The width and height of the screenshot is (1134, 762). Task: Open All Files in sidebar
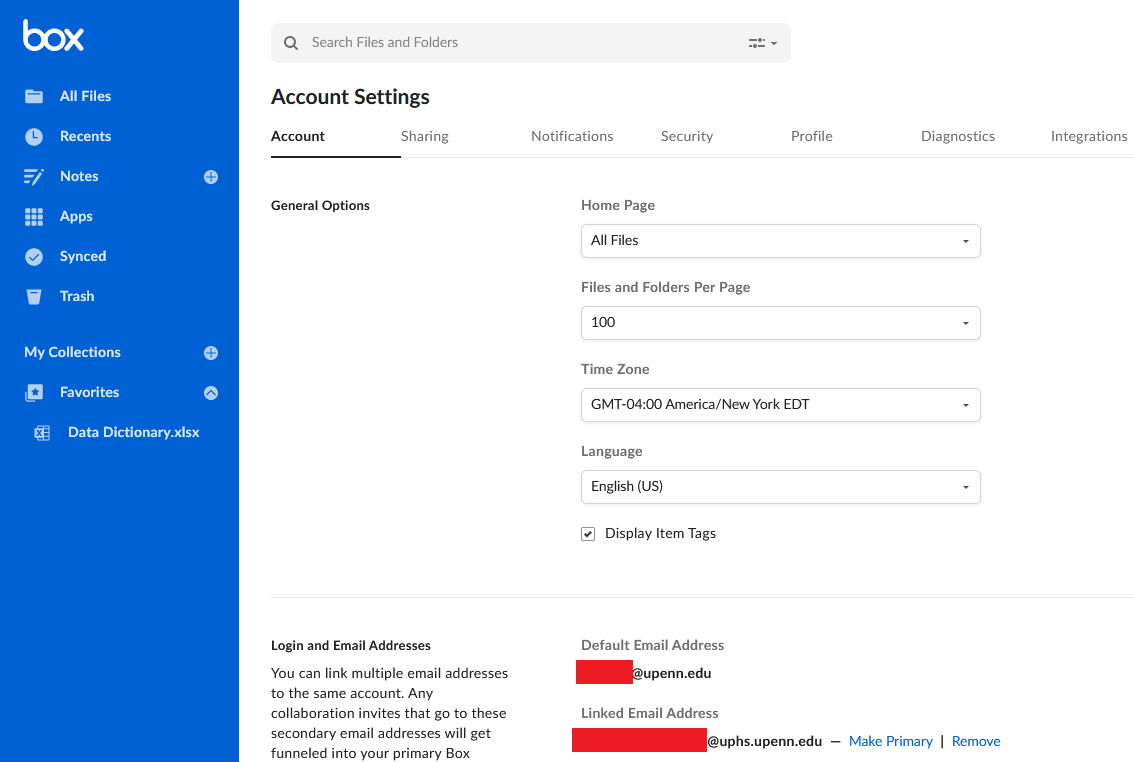(85, 96)
